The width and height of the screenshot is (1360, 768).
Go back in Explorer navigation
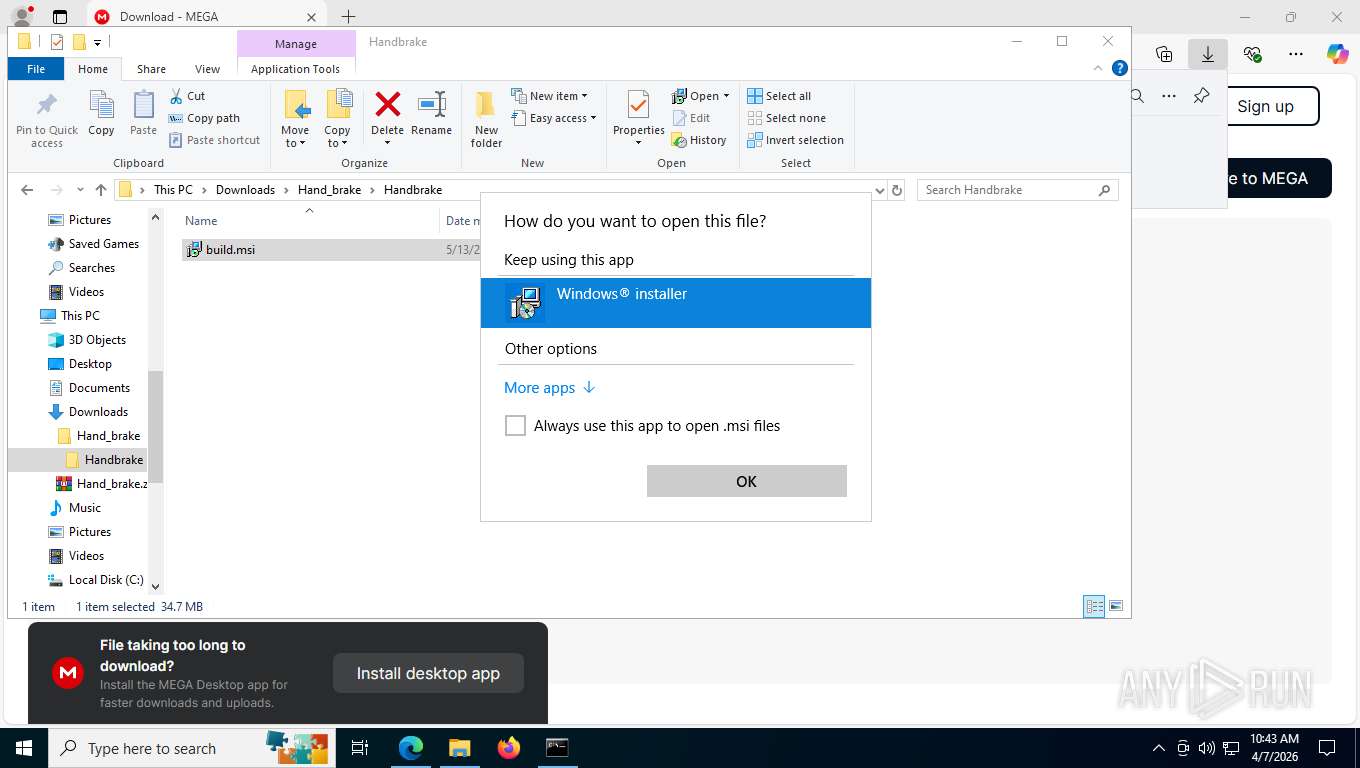click(x=27, y=190)
